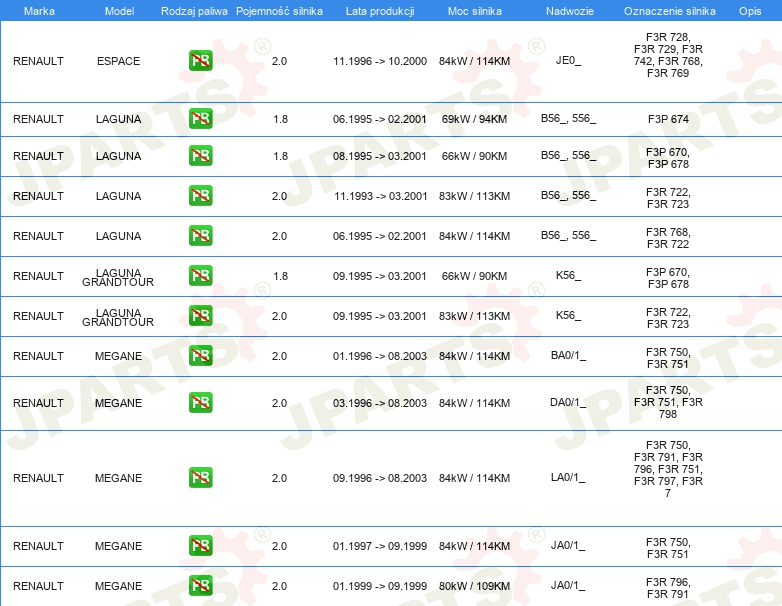Click the K56_ body code in the 66kW row
The image size is (782, 606).
pyautogui.click(x=569, y=275)
